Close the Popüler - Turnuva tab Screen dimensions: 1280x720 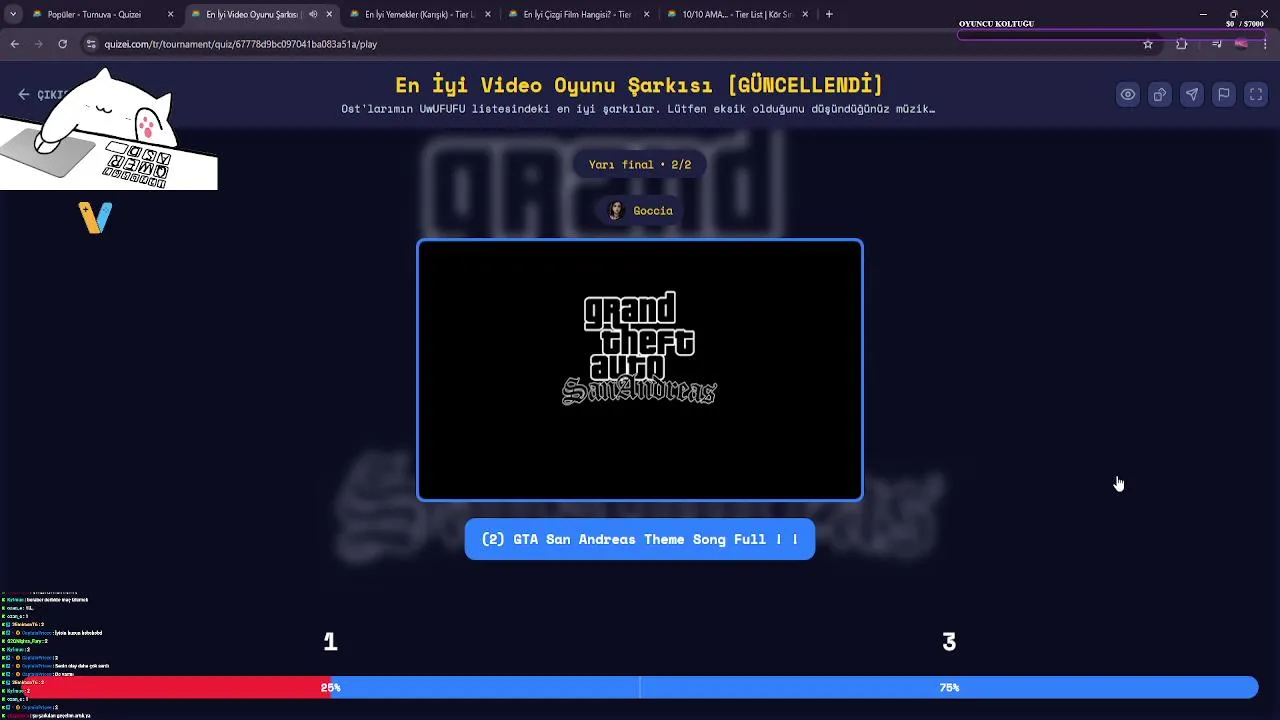pos(170,15)
